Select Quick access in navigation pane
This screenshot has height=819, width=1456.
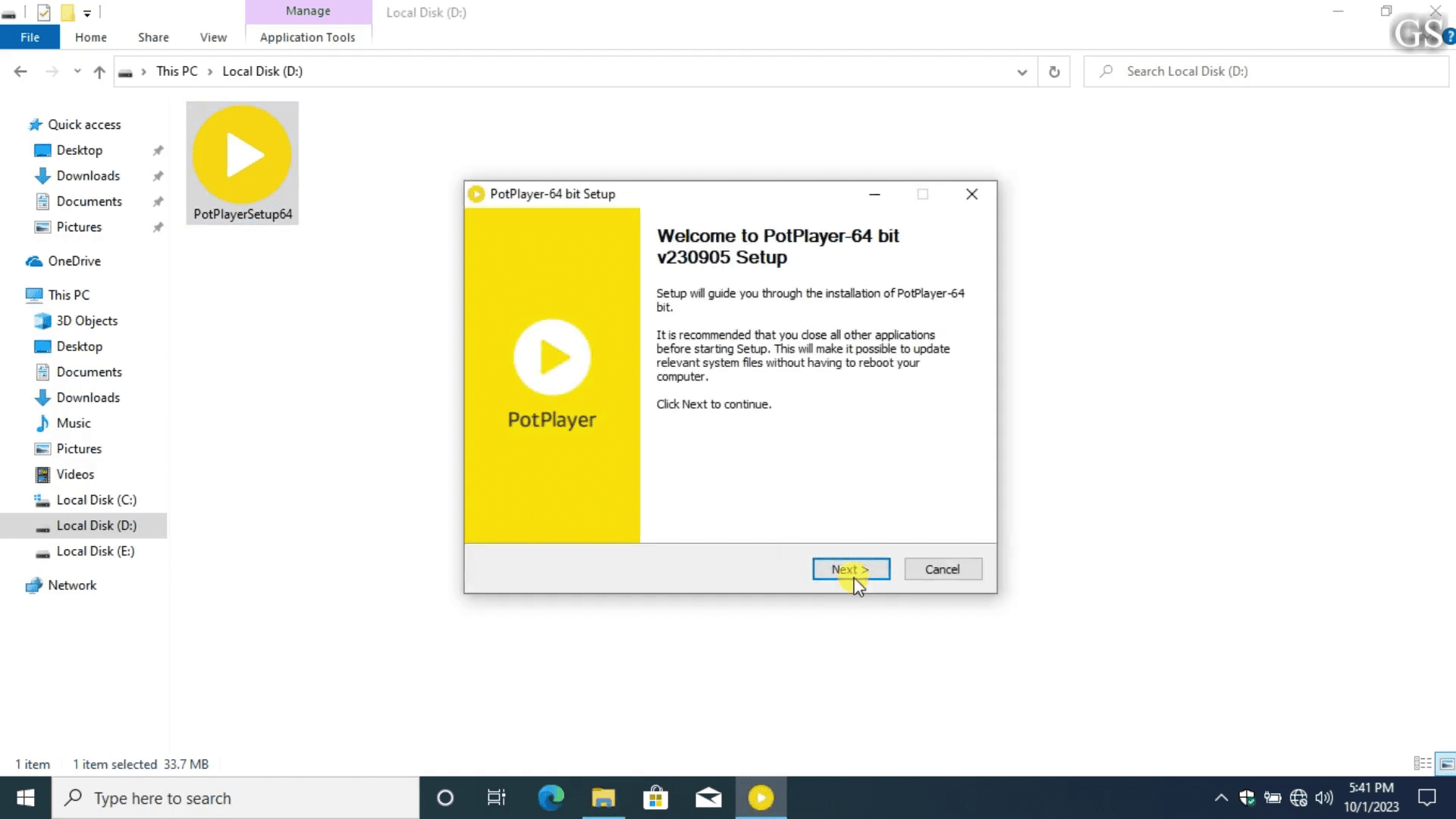click(x=84, y=124)
